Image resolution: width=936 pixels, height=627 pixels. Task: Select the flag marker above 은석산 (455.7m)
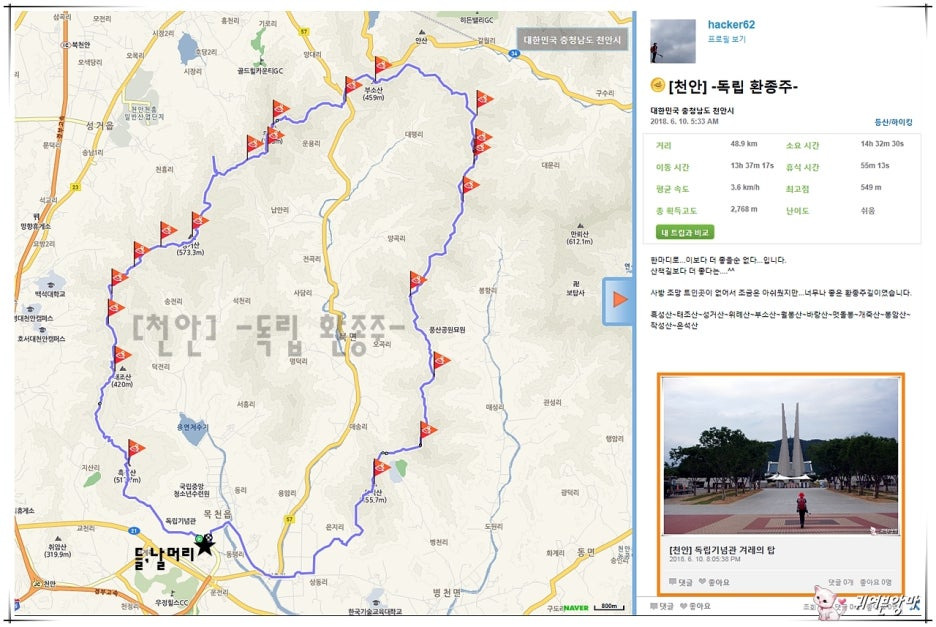[x=380, y=470]
